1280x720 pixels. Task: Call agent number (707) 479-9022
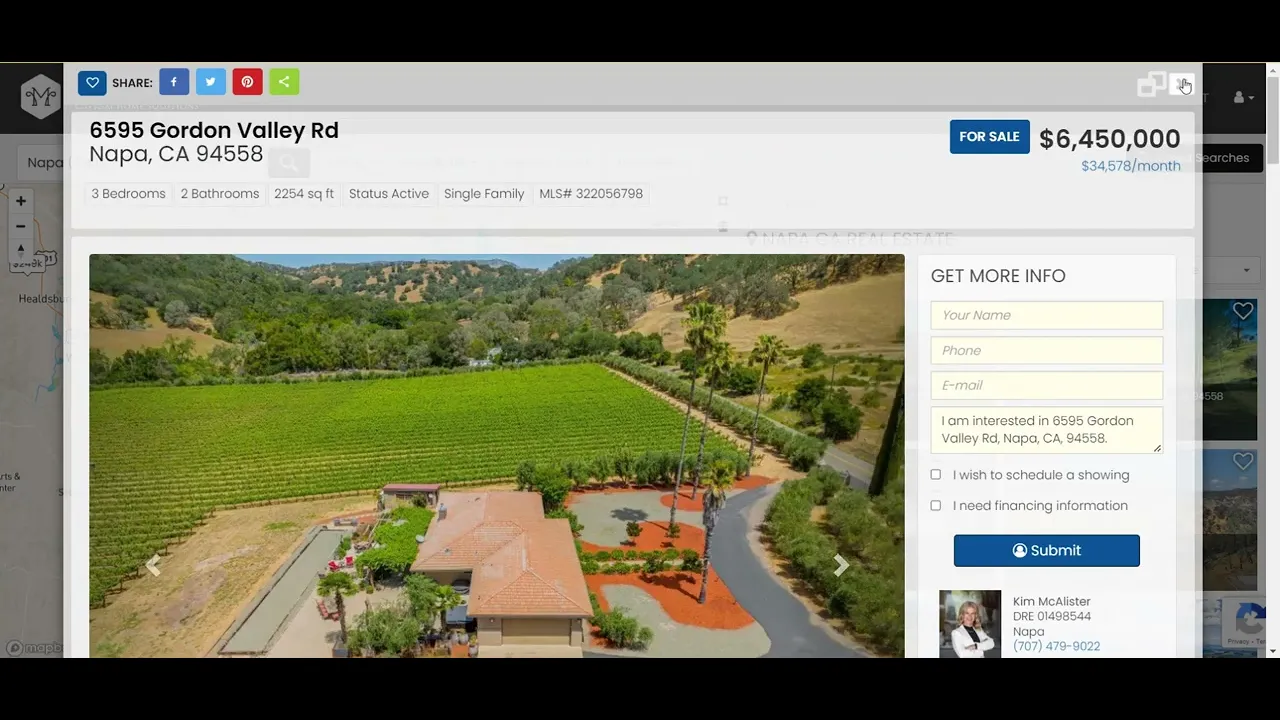pos(1056,647)
